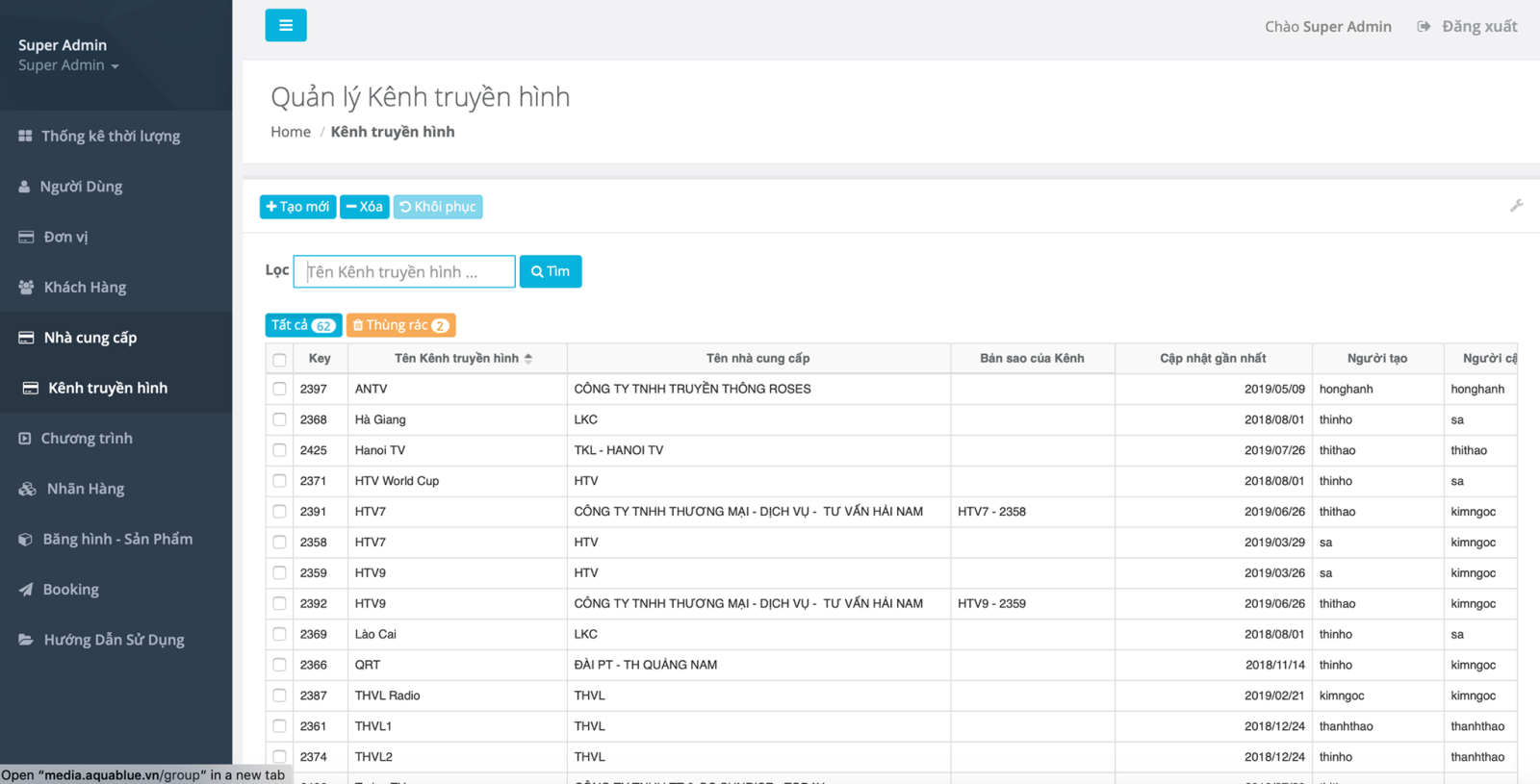
Task: Click the hamburger menu toggle icon
Action: tap(286, 25)
